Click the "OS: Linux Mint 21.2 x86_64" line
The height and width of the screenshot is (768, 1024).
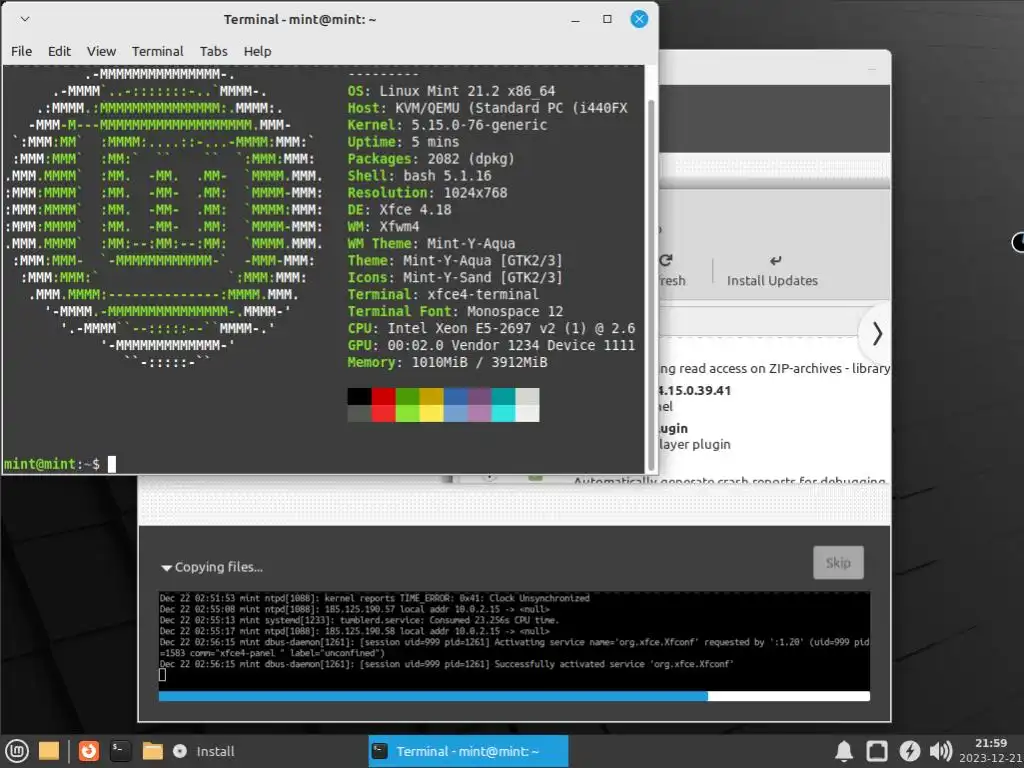coord(451,91)
